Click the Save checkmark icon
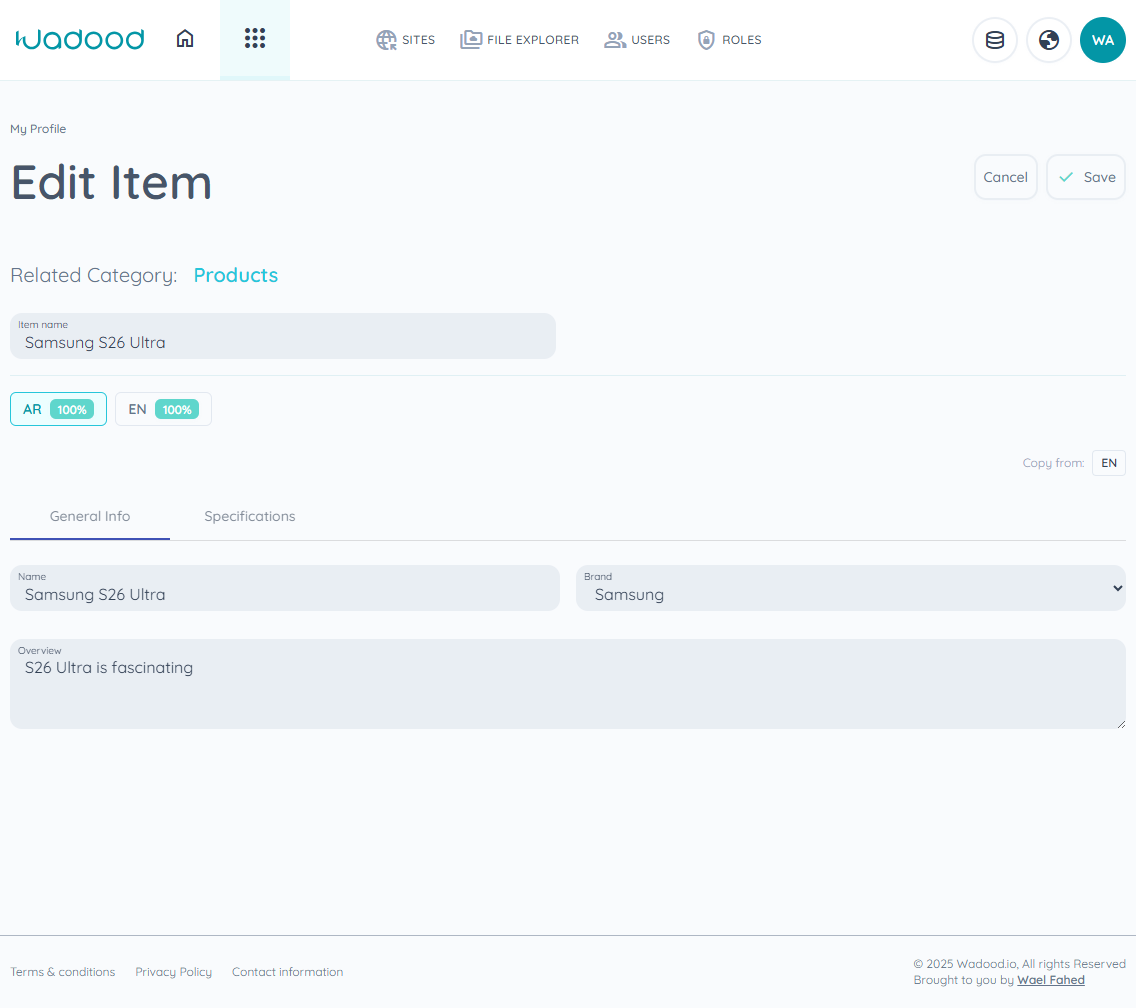 pyautogui.click(x=1066, y=178)
